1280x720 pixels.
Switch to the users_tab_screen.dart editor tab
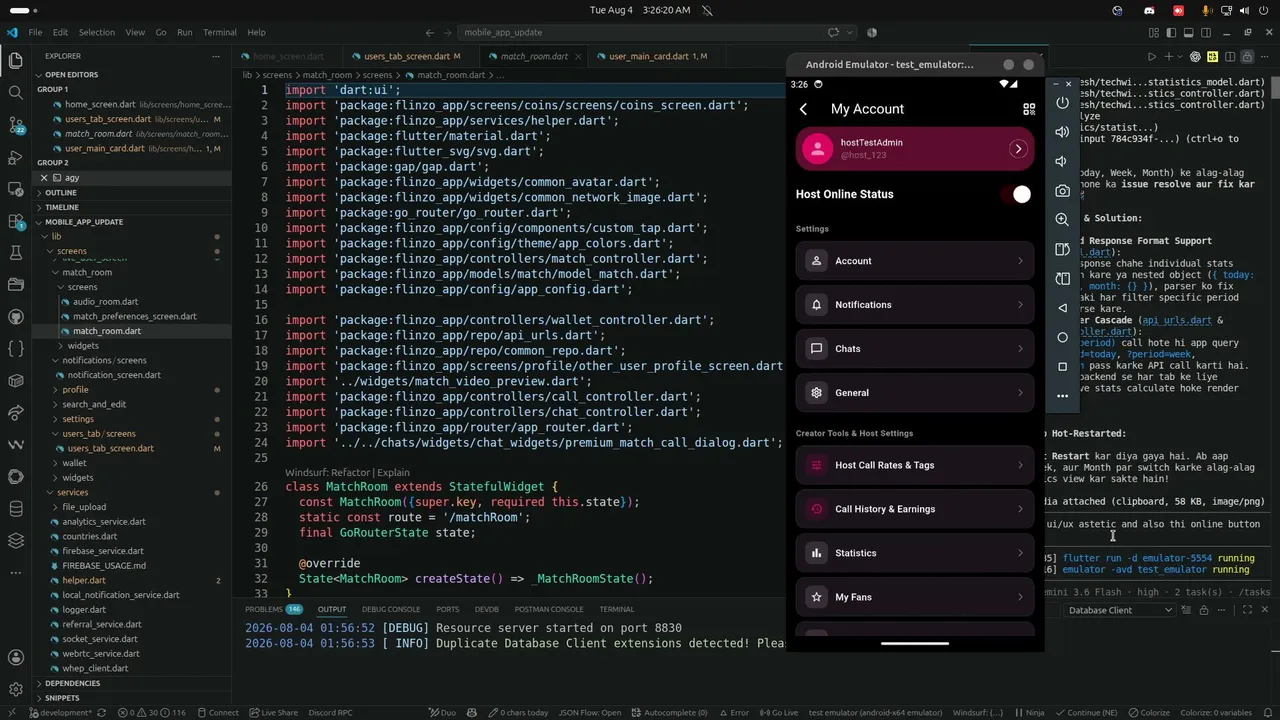click(407, 57)
